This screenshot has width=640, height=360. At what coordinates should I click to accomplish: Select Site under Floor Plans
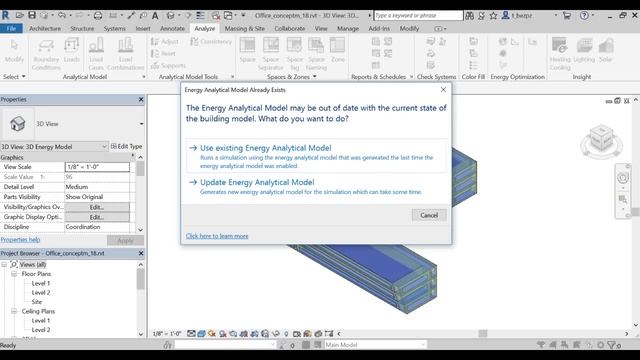[37, 302]
